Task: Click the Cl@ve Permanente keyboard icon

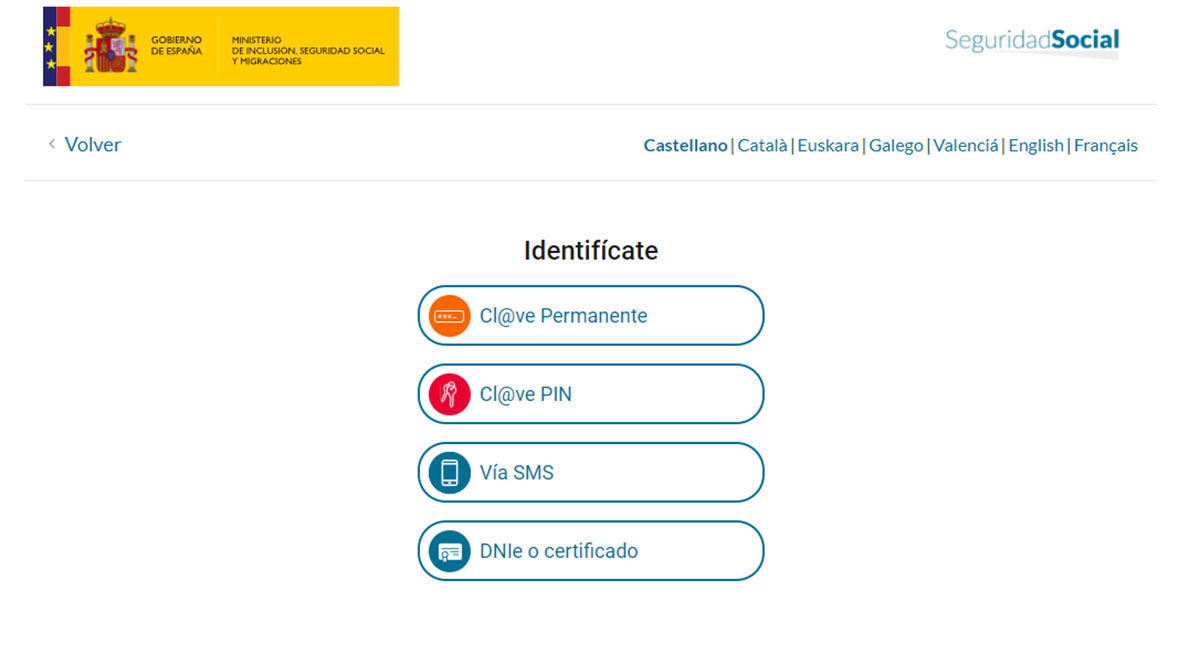Action: click(448, 314)
